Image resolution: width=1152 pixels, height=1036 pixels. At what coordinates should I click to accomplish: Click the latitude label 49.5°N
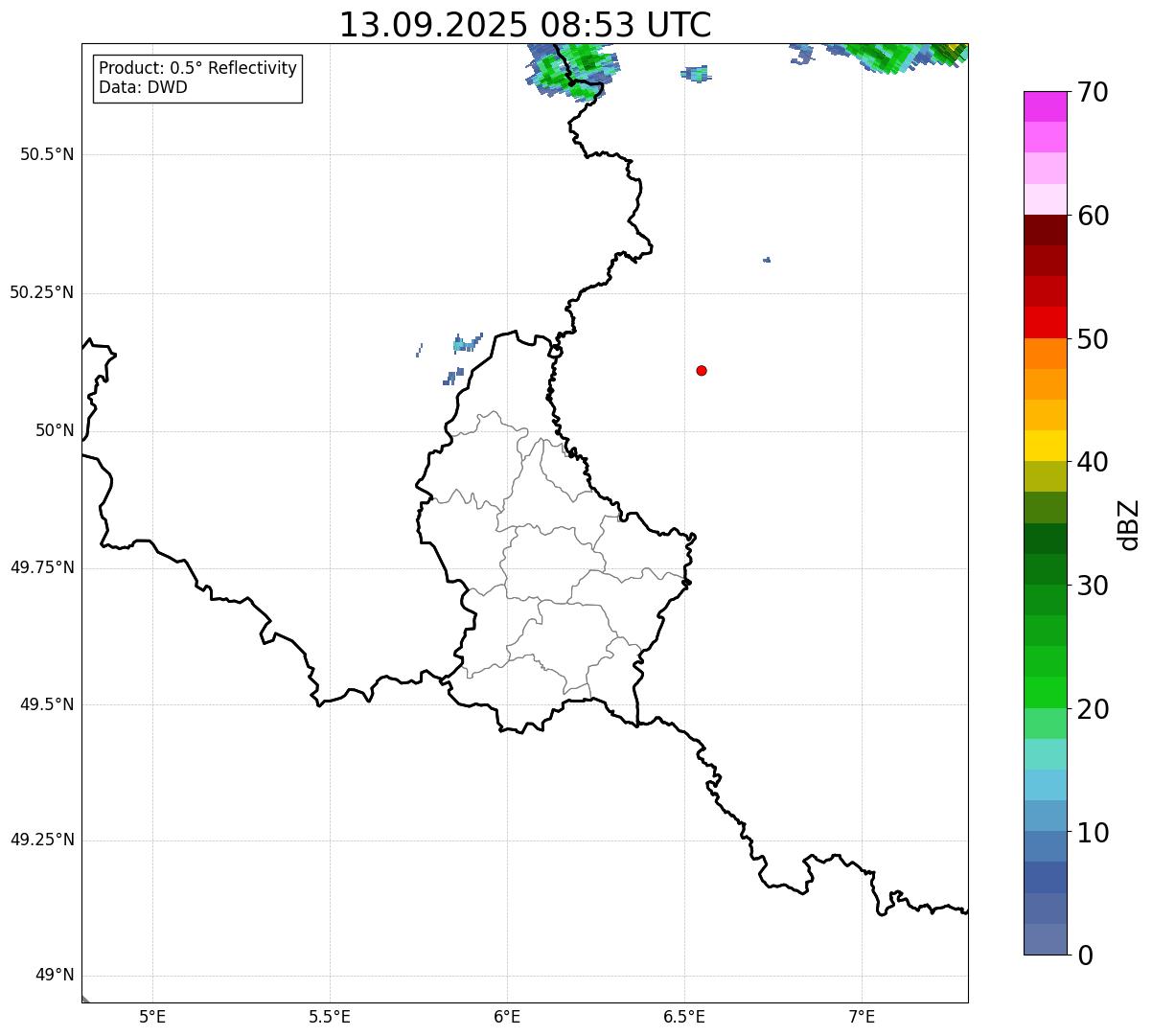click(x=47, y=704)
